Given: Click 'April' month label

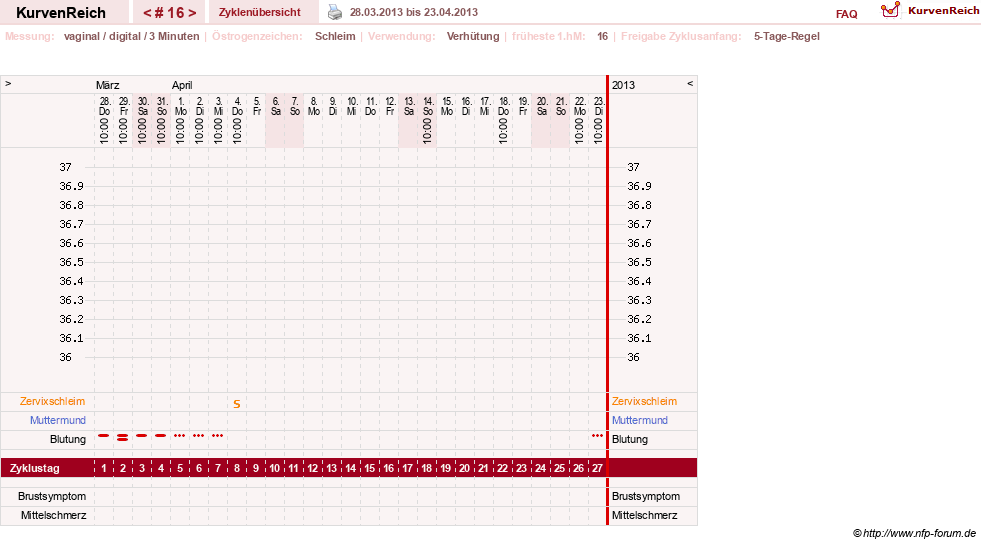Looking at the screenshot, I should point(182,85).
